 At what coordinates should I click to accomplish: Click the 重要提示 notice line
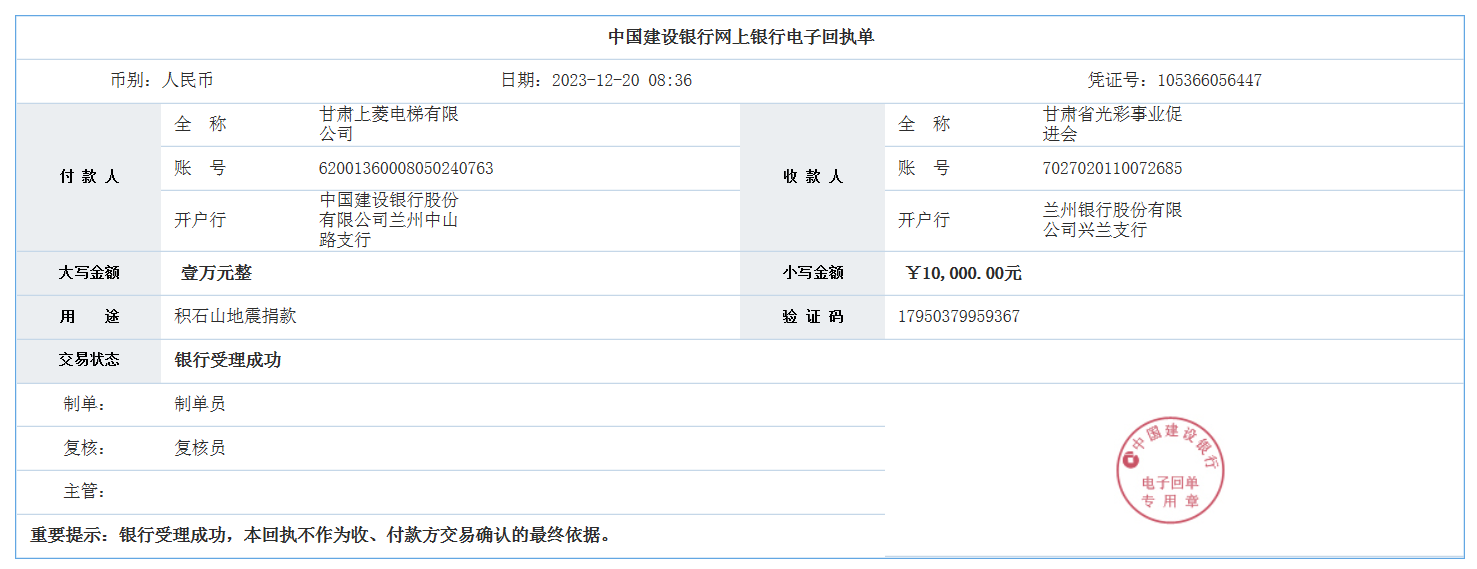point(320,535)
